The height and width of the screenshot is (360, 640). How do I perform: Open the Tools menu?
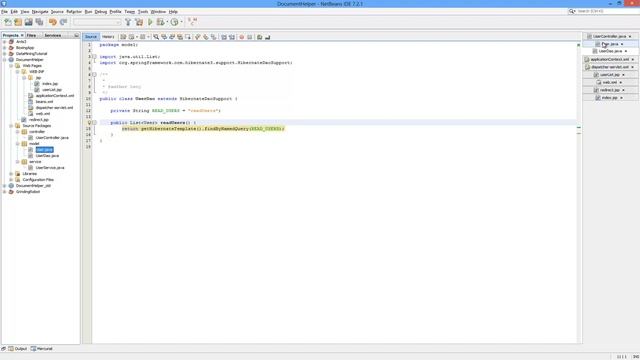click(143, 12)
